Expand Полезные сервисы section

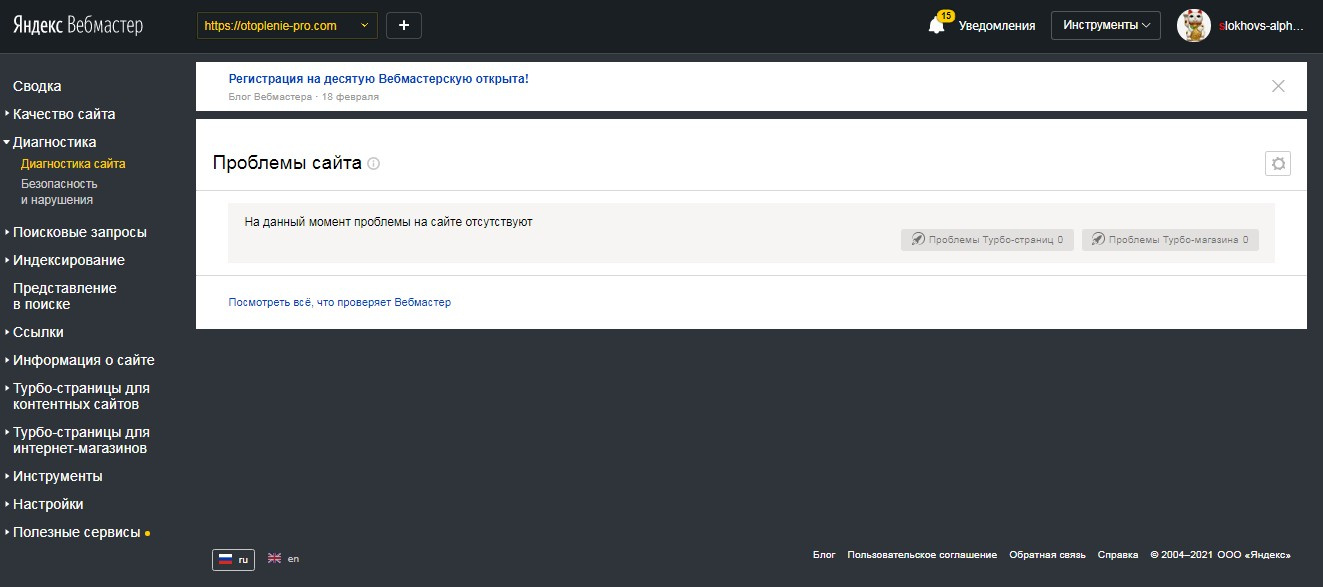76,532
